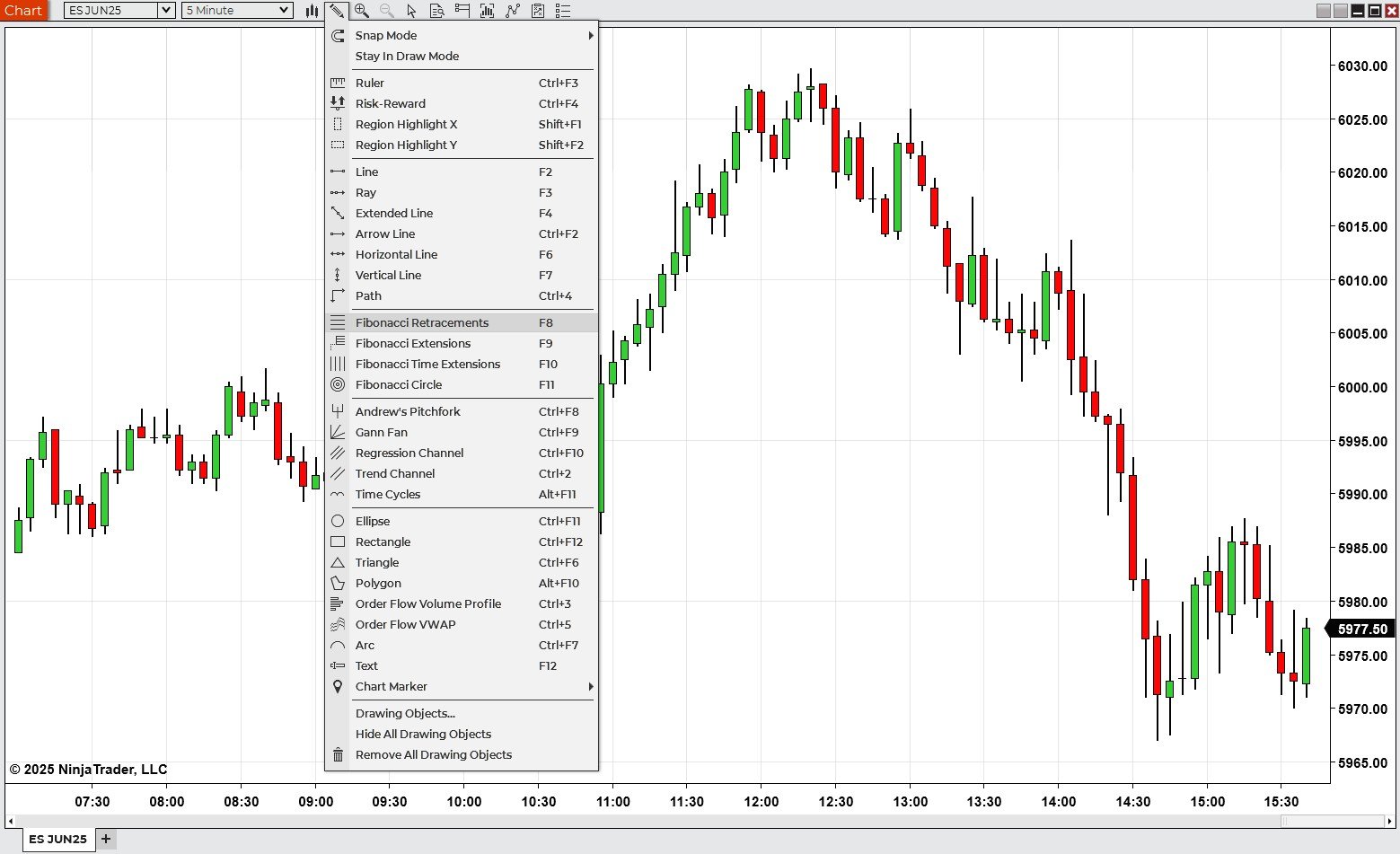Open the Data Box icon
Image resolution: width=1400 pixels, height=854 pixels.
click(x=436, y=11)
